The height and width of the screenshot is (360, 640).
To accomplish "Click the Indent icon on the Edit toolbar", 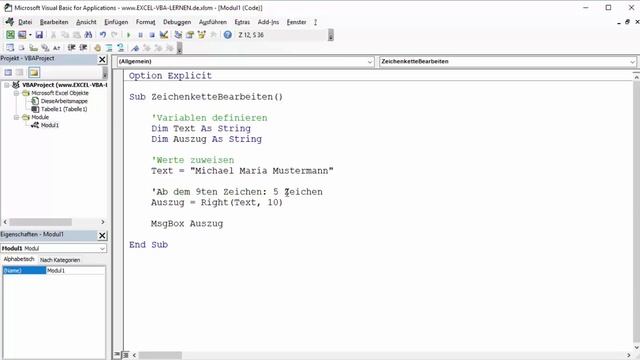I will 71,48.
